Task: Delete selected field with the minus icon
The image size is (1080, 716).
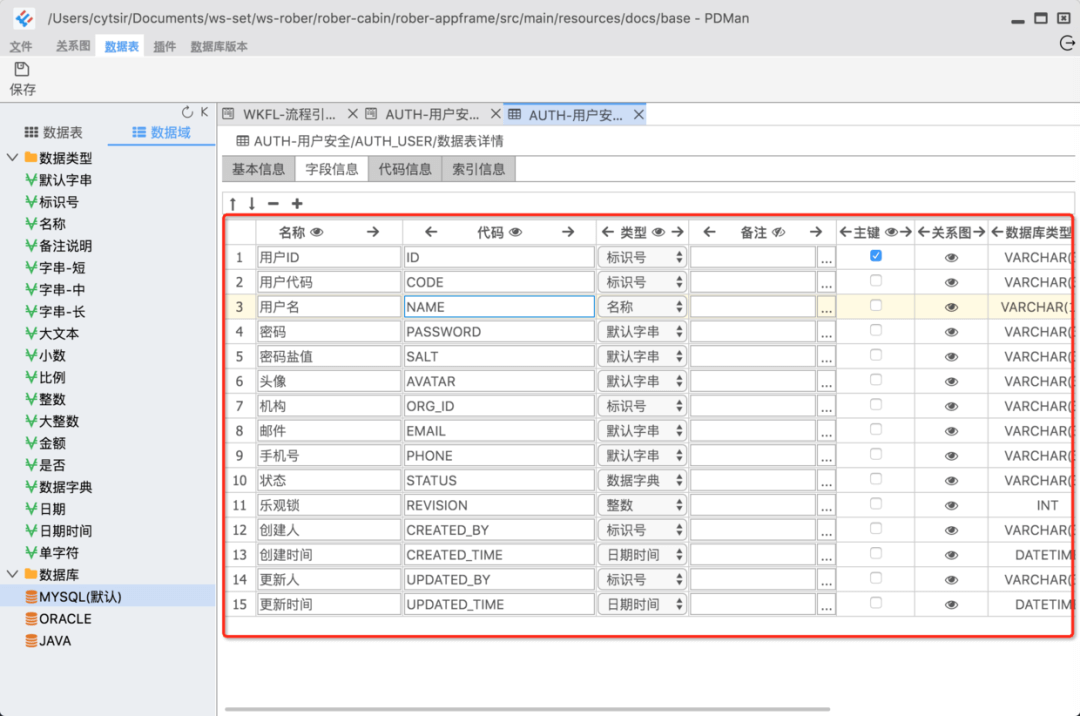Action: 273,204
